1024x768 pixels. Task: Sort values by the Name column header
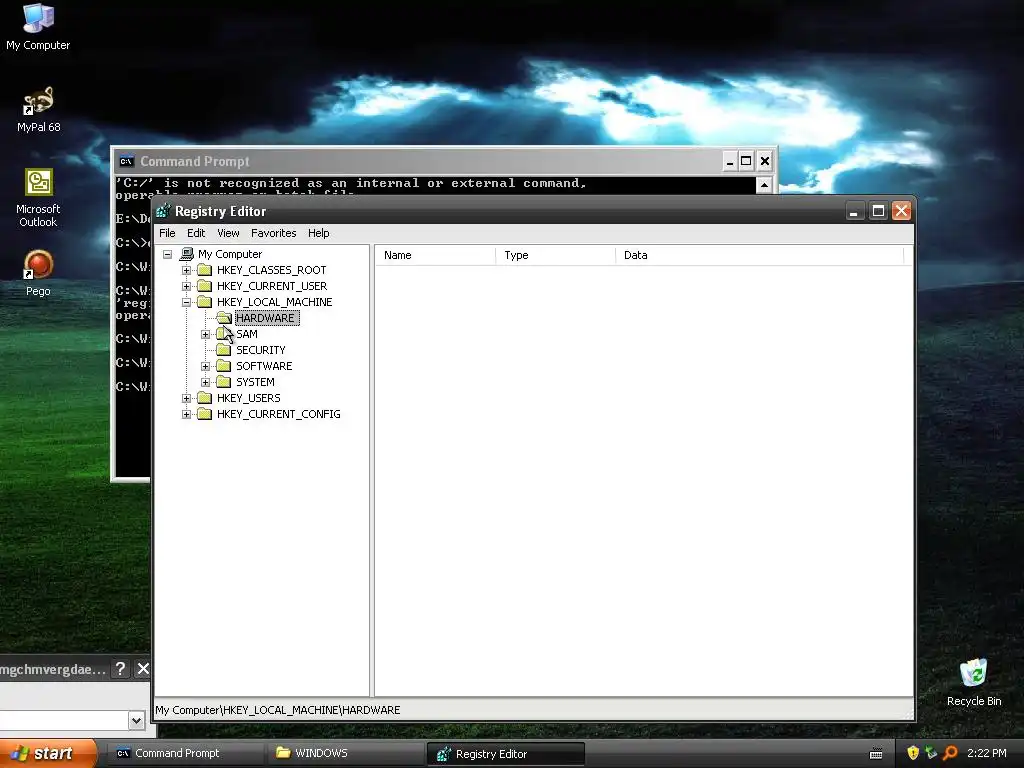(x=435, y=255)
